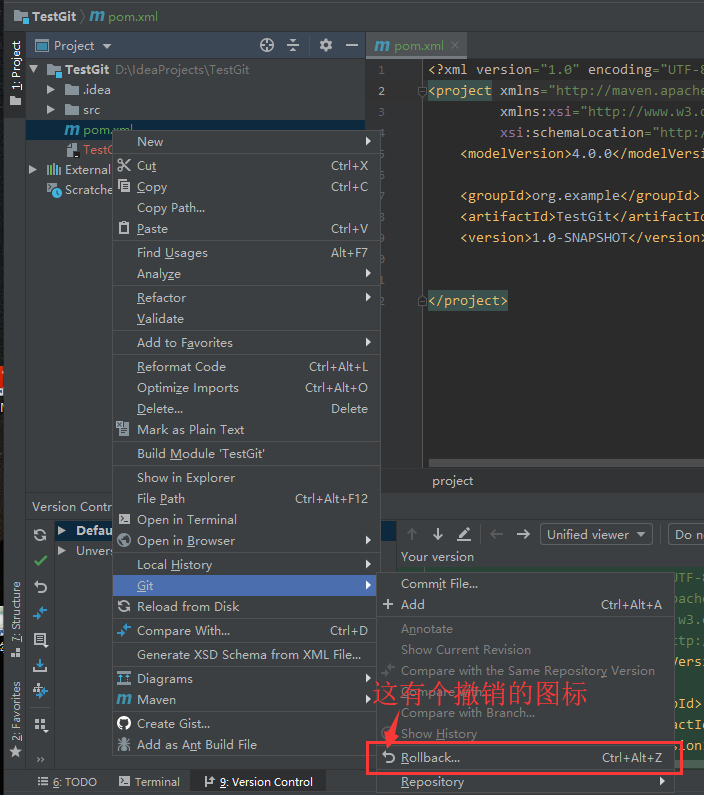
Task: Select Add as Ant Build File
Action: [246, 744]
